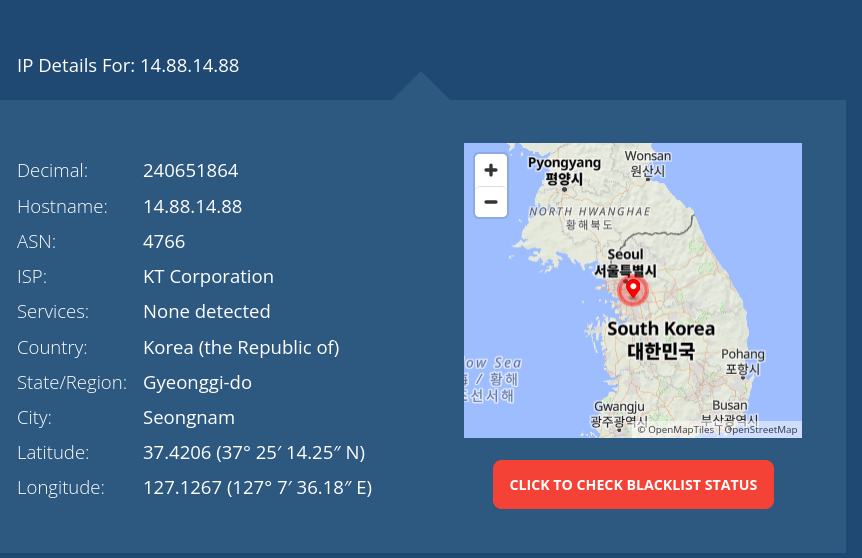Open the OpenMapTiles attribution link
The width and height of the screenshot is (862, 558).
680,430
